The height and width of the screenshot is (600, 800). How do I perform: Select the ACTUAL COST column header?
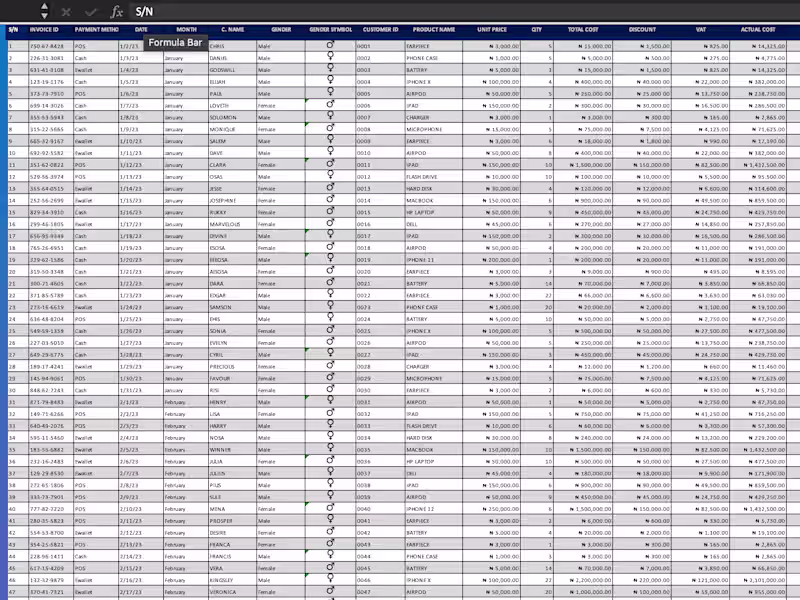(x=758, y=30)
